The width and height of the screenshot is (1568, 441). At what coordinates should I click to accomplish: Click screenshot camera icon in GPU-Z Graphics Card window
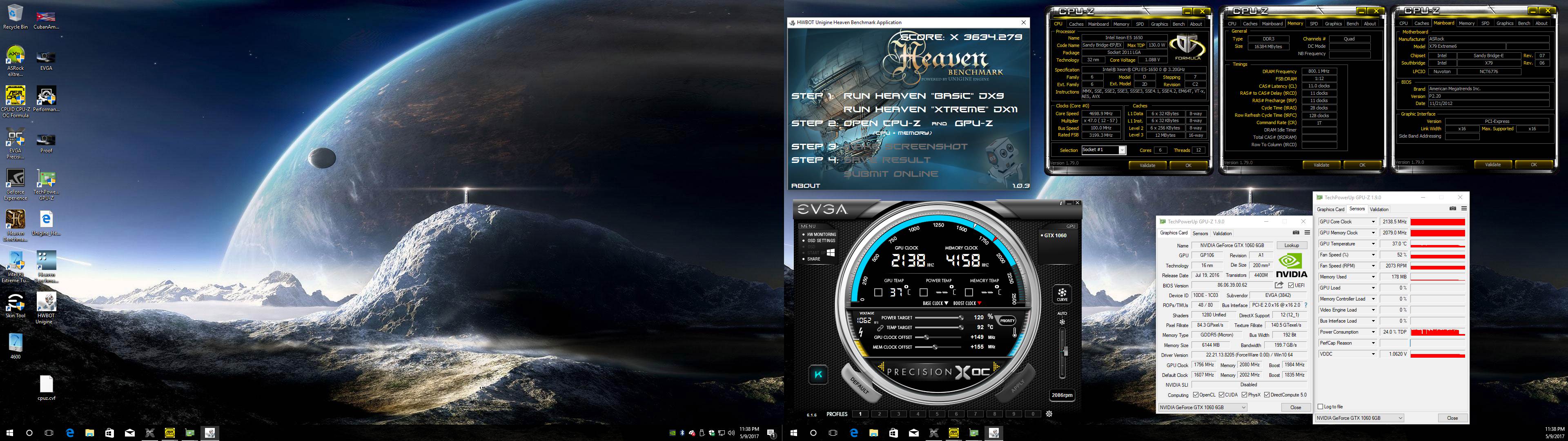point(1296,233)
